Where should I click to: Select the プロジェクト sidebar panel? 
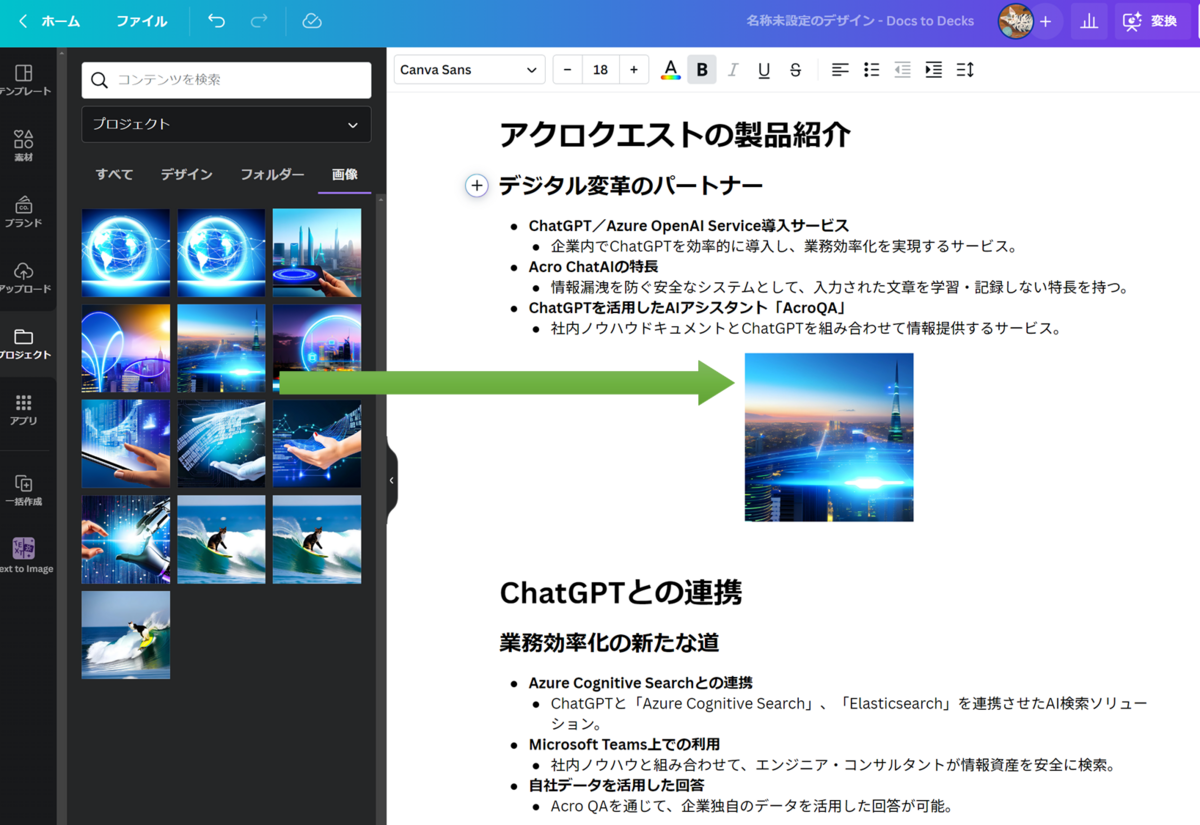pos(24,343)
